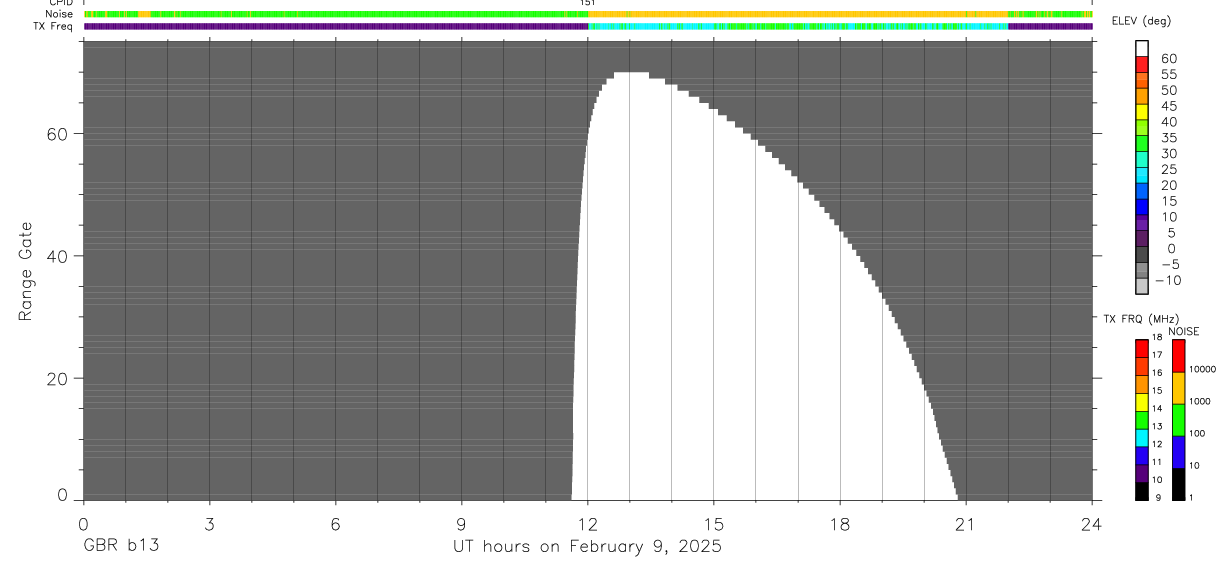Click the light gray swatch below -10 in ELEV bar
The image size is (1228, 567).
click(1142, 286)
